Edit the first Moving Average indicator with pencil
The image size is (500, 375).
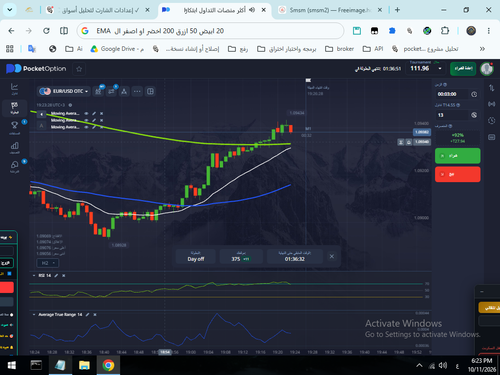tap(94, 114)
